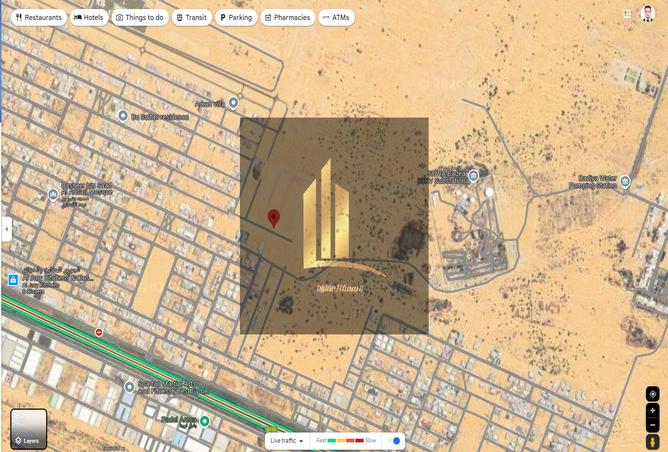
Task: Filter map by Hotels
Action: [x=89, y=17]
